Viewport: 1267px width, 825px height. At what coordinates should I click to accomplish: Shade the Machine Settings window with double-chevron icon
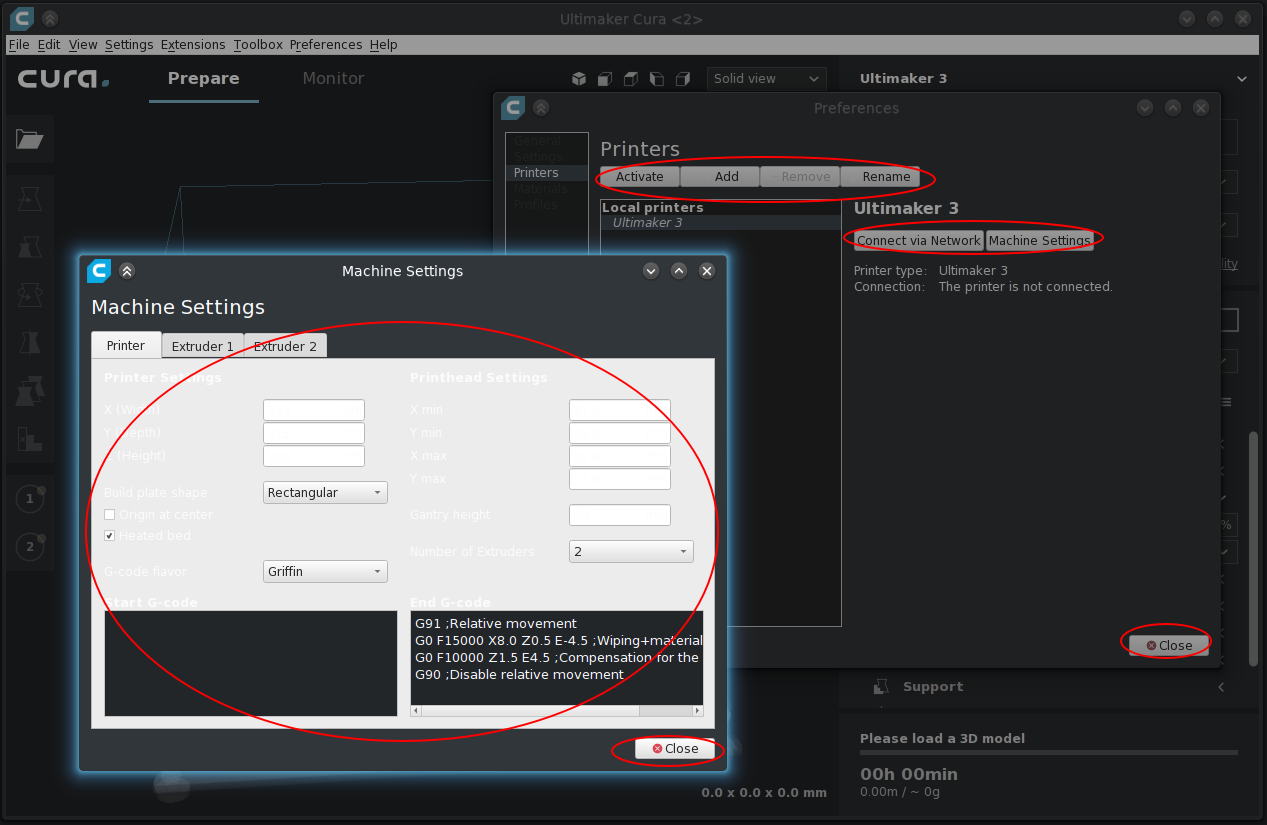click(x=126, y=270)
